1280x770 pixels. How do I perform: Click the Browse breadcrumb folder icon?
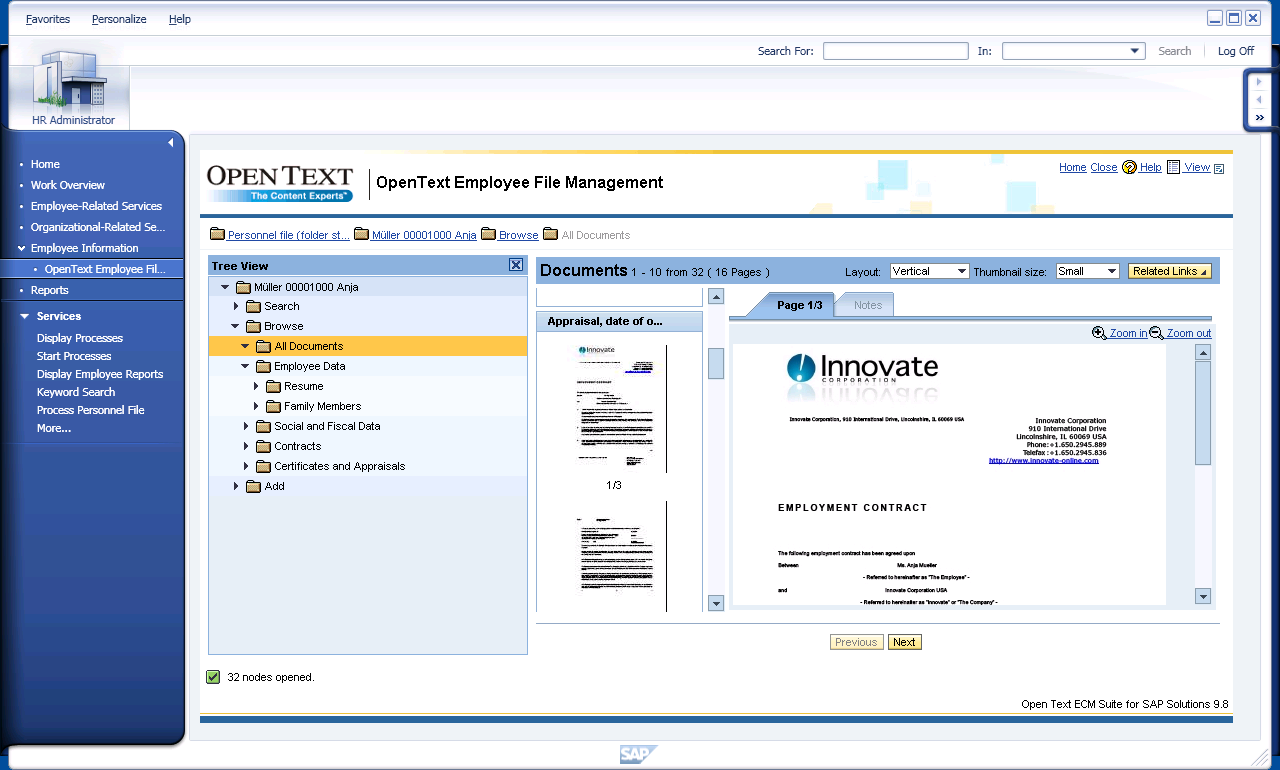[488, 235]
